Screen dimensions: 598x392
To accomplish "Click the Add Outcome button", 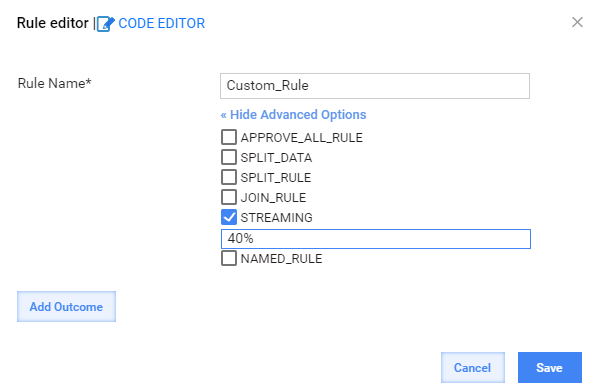I will (66, 307).
